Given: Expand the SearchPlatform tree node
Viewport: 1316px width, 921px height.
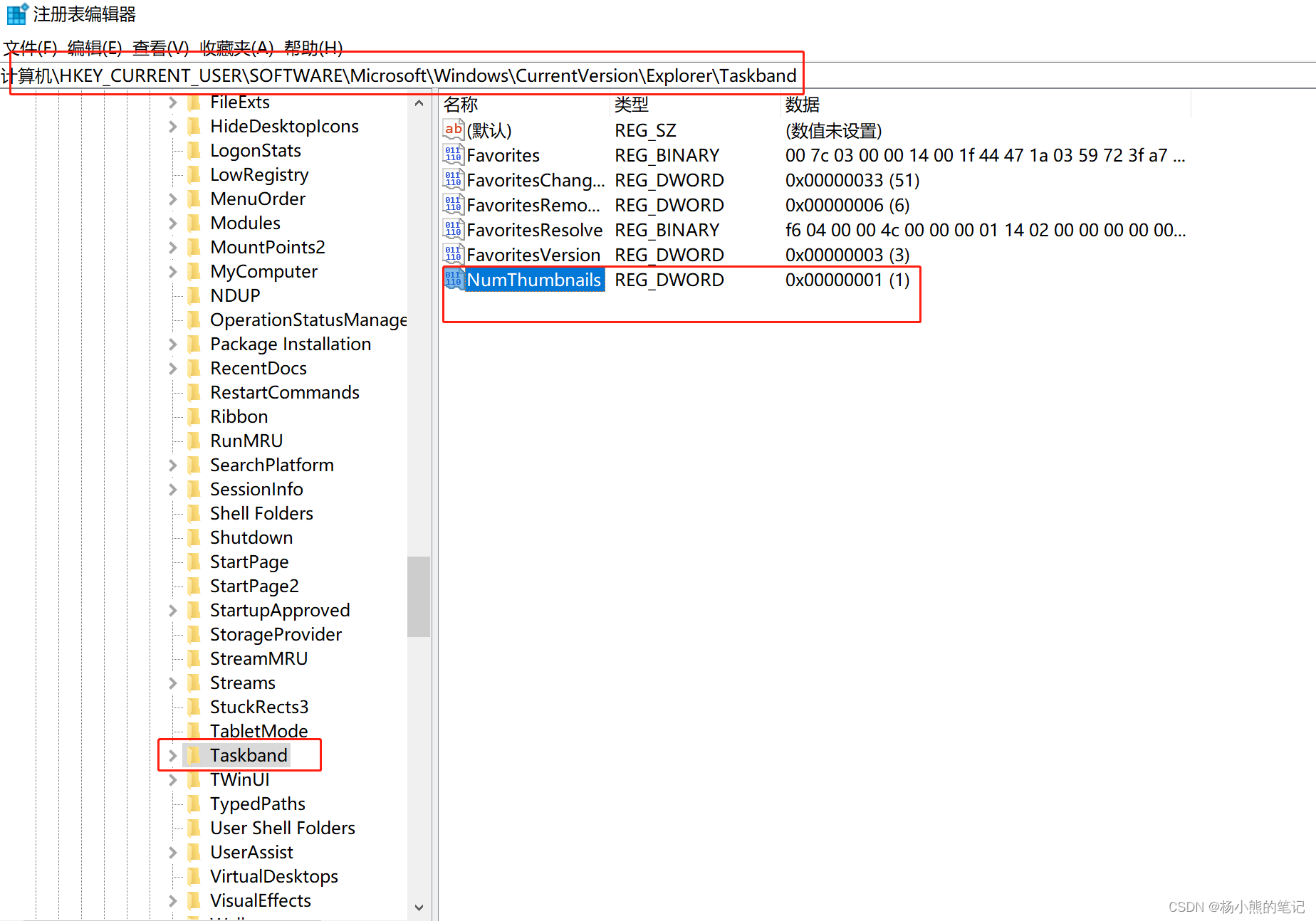Looking at the screenshot, I should (x=172, y=465).
